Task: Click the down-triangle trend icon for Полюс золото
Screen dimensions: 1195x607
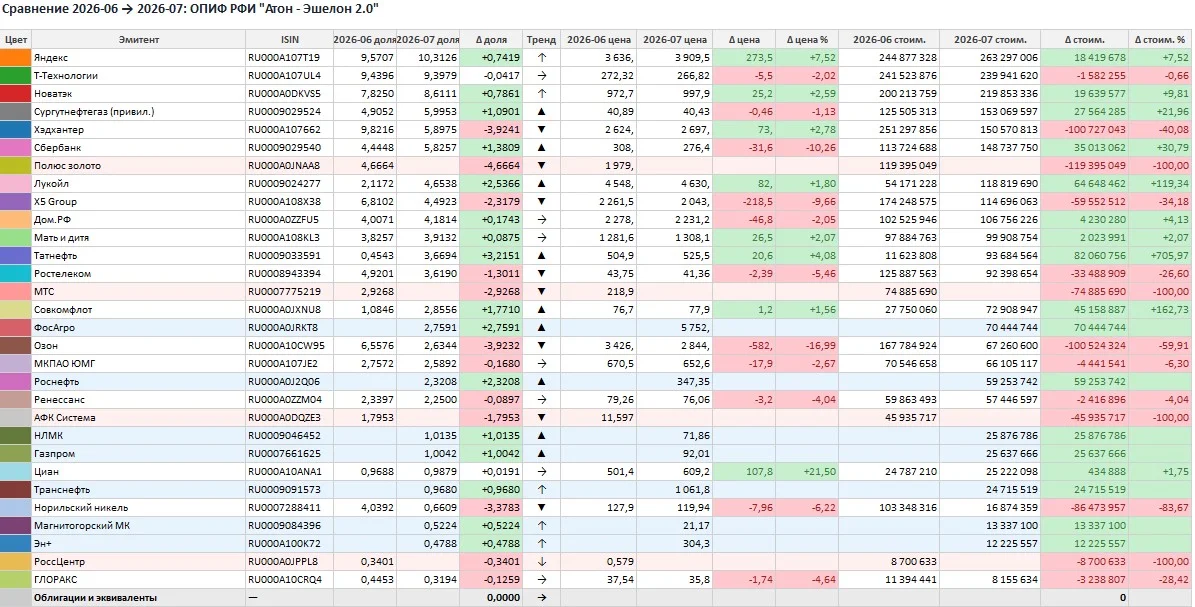Action: tap(542, 165)
